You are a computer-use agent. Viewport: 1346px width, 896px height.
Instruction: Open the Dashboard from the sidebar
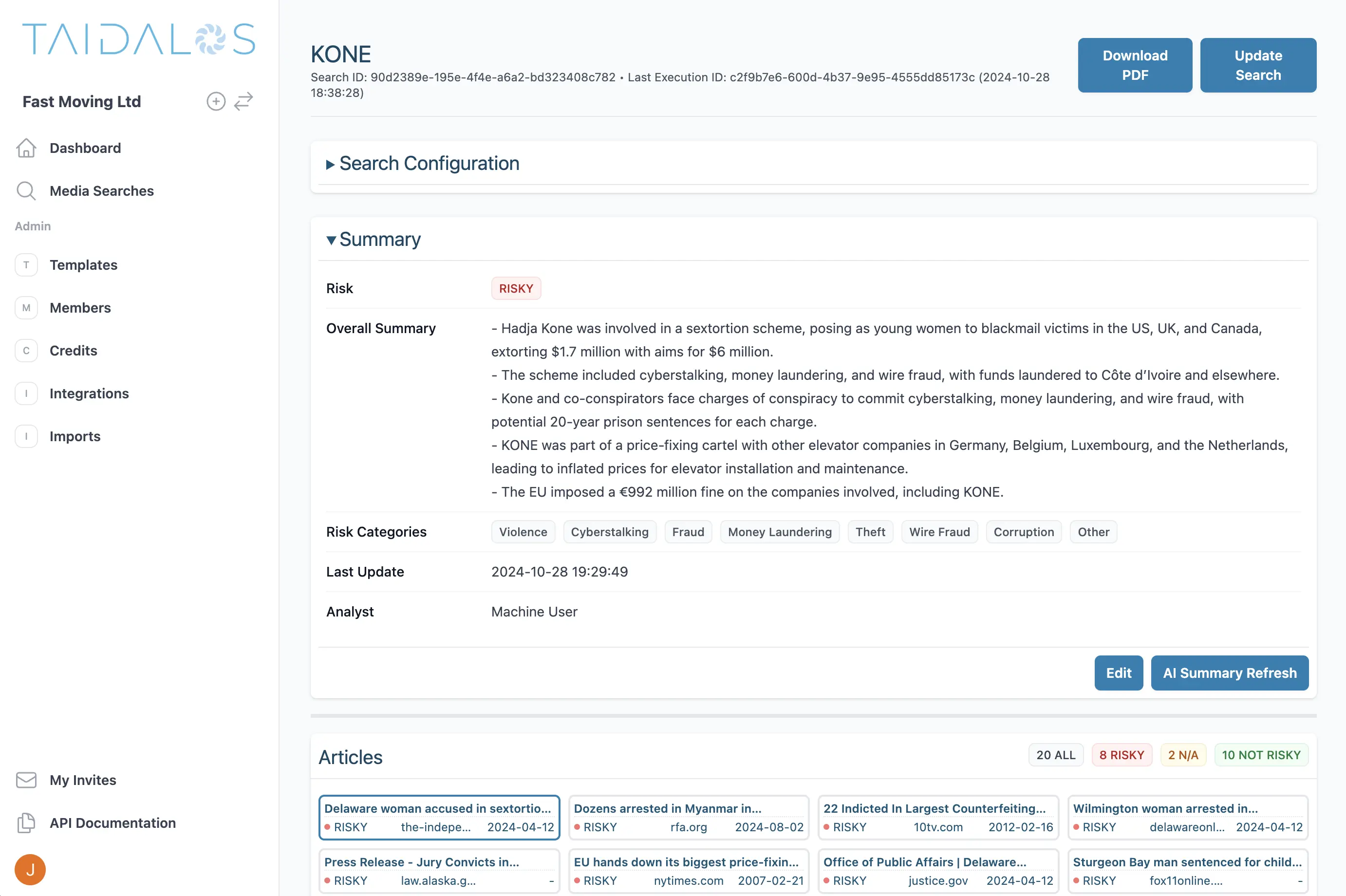tap(85, 148)
